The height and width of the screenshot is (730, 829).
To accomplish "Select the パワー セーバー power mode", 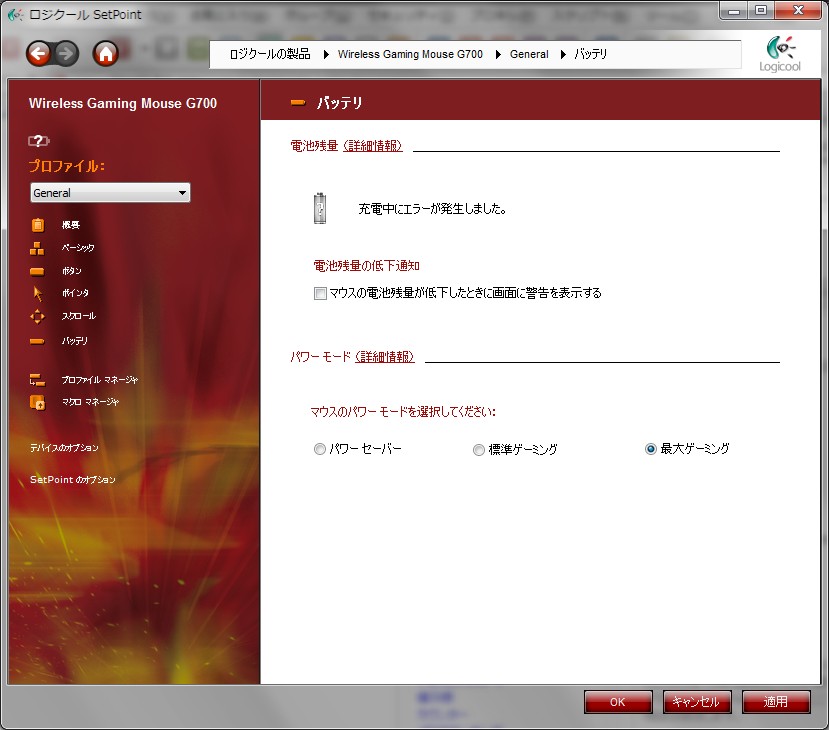I will click(x=320, y=450).
